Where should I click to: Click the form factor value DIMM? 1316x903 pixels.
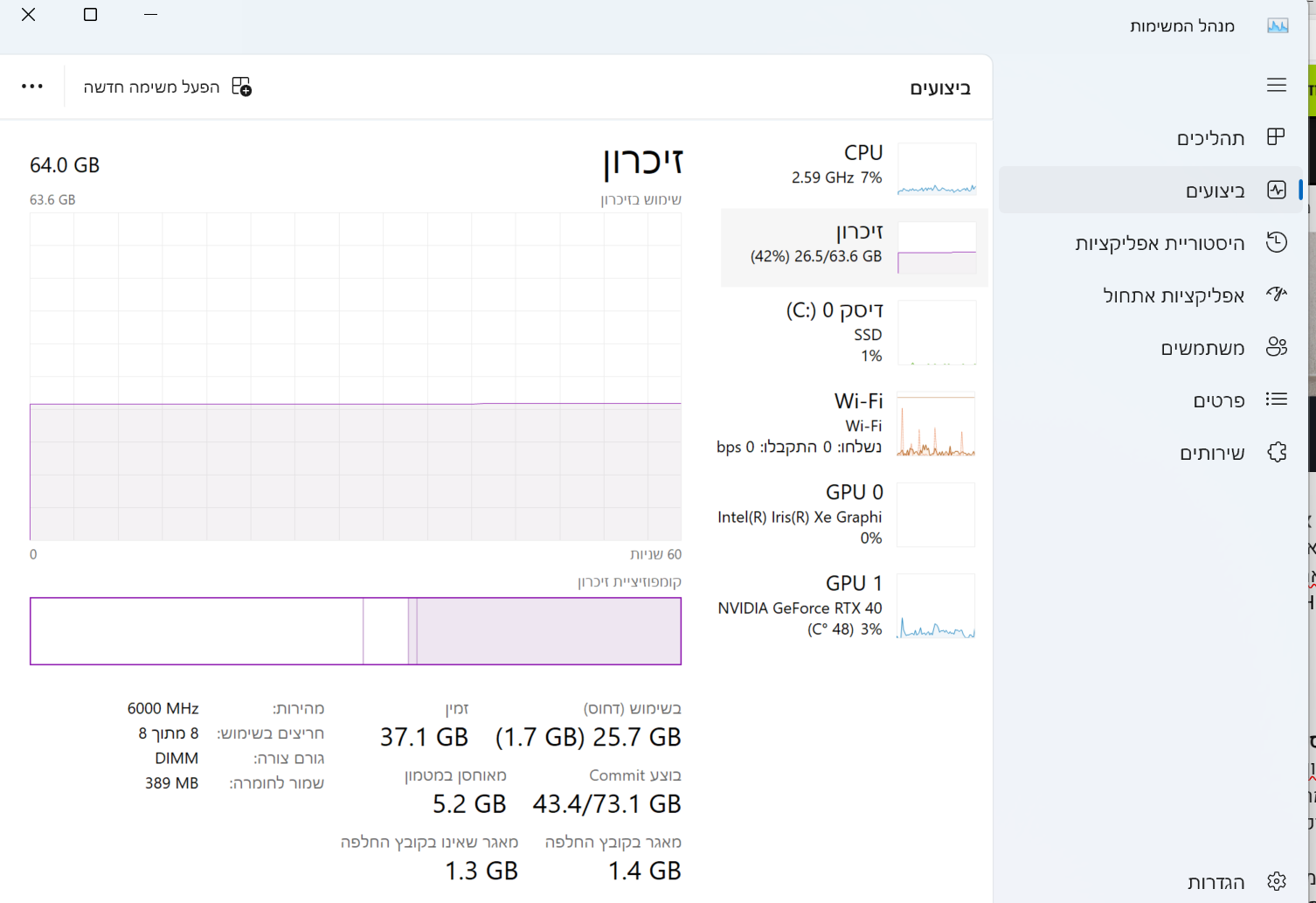coord(177,758)
